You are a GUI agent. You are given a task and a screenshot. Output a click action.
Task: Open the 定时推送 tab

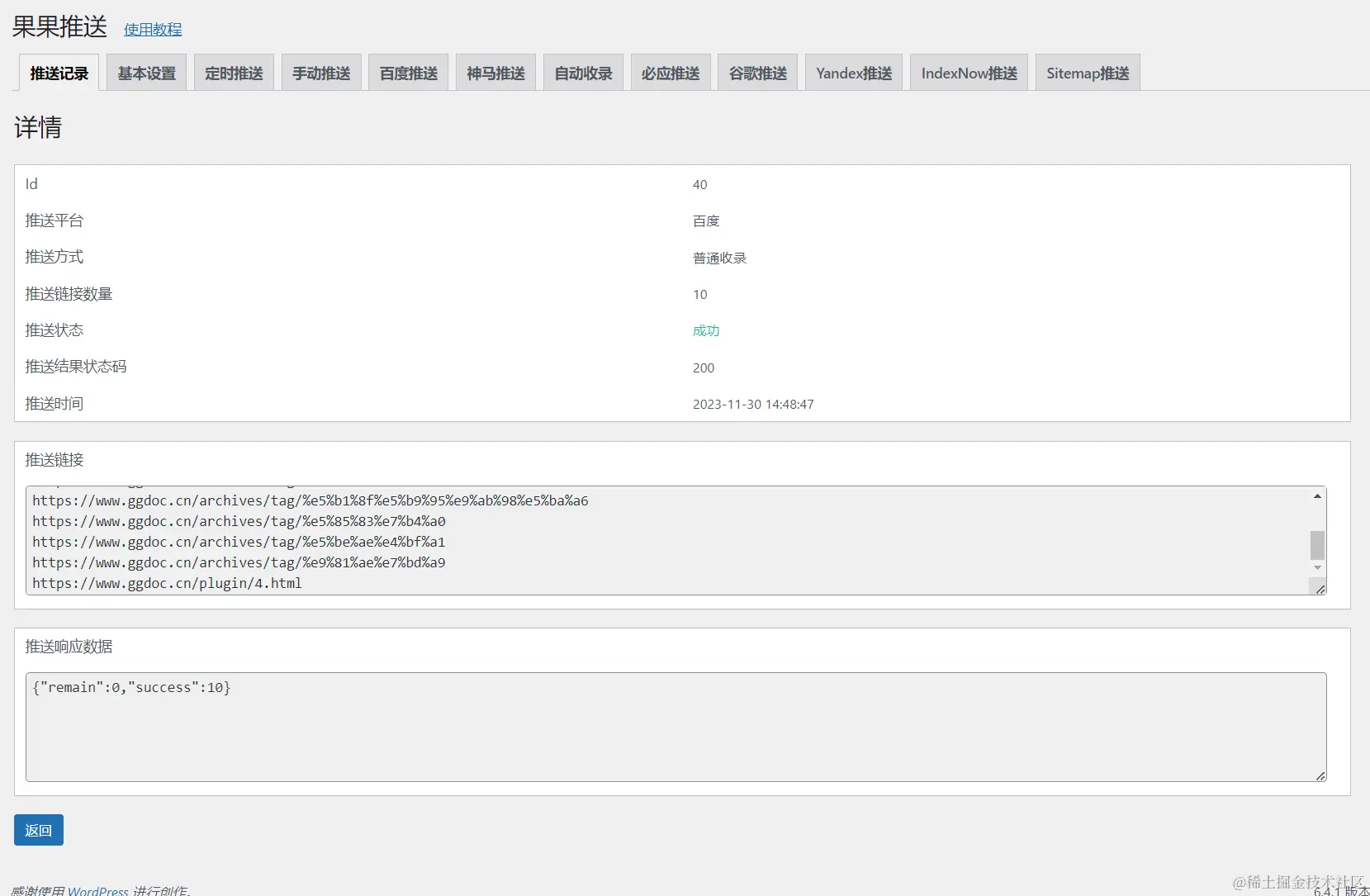pos(235,73)
